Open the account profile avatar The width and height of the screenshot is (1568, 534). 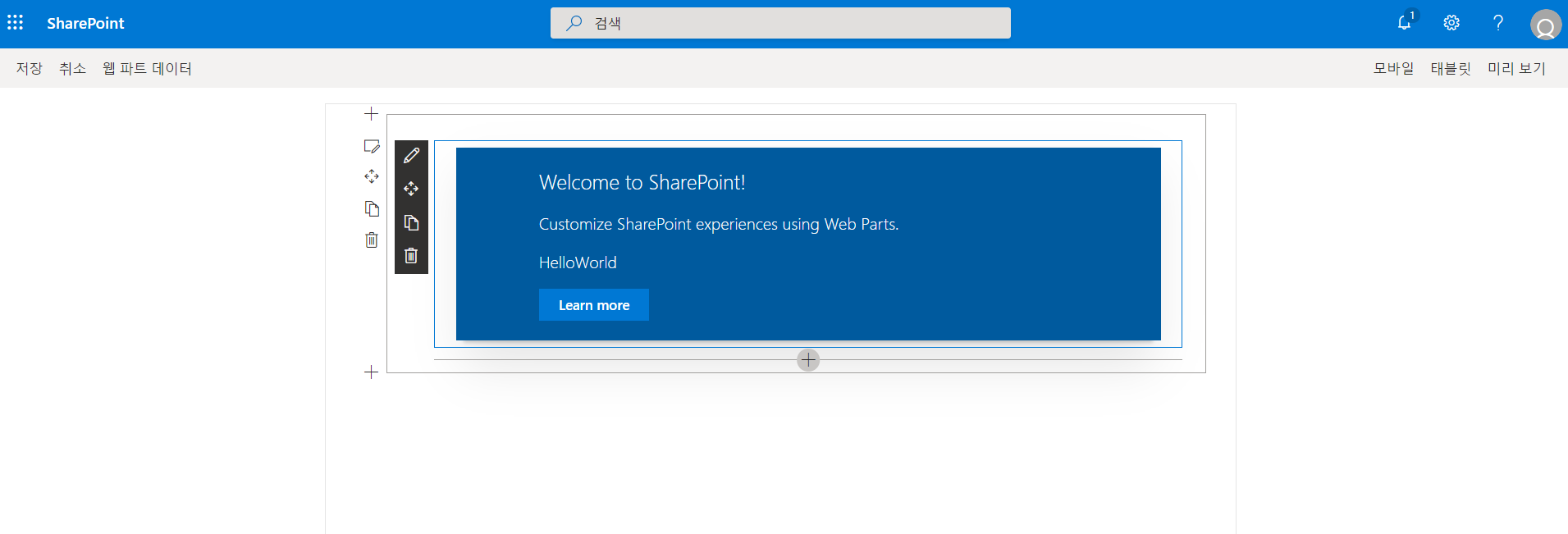click(x=1546, y=25)
